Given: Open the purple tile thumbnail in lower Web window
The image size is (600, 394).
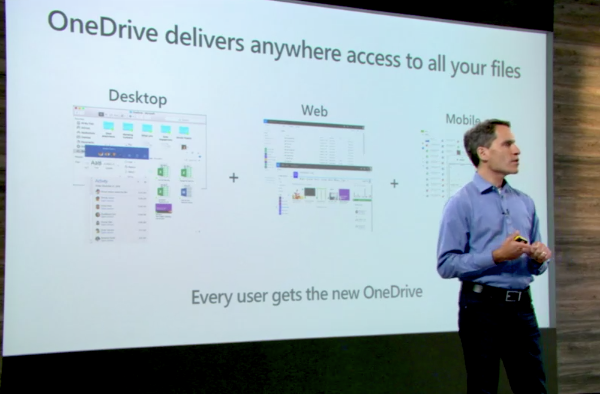Looking at the screenshot, I should pyautogui.click(x=344, y=195).
